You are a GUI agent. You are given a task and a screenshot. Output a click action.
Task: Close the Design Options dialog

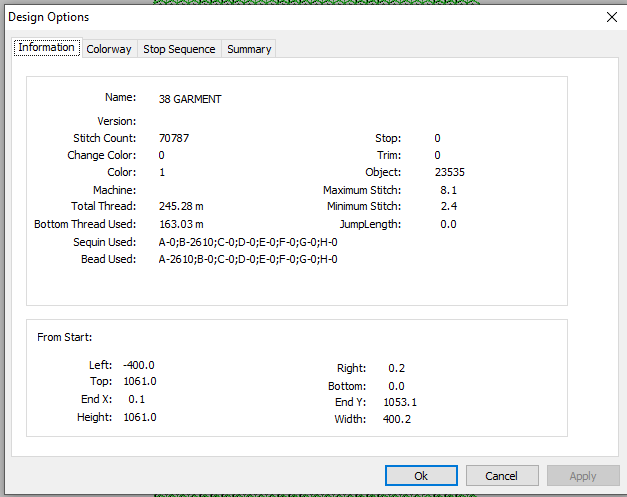pyautogui.click(x=611, y=17)
